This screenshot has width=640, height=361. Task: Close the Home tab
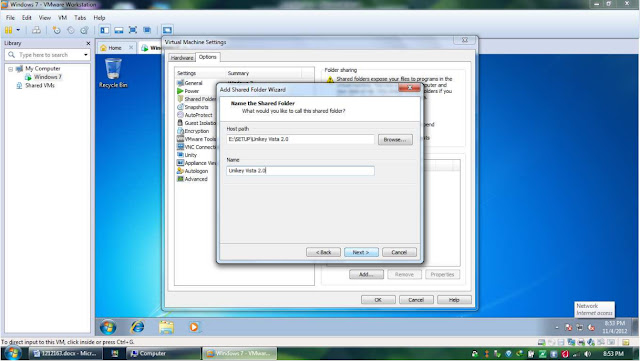131,47
